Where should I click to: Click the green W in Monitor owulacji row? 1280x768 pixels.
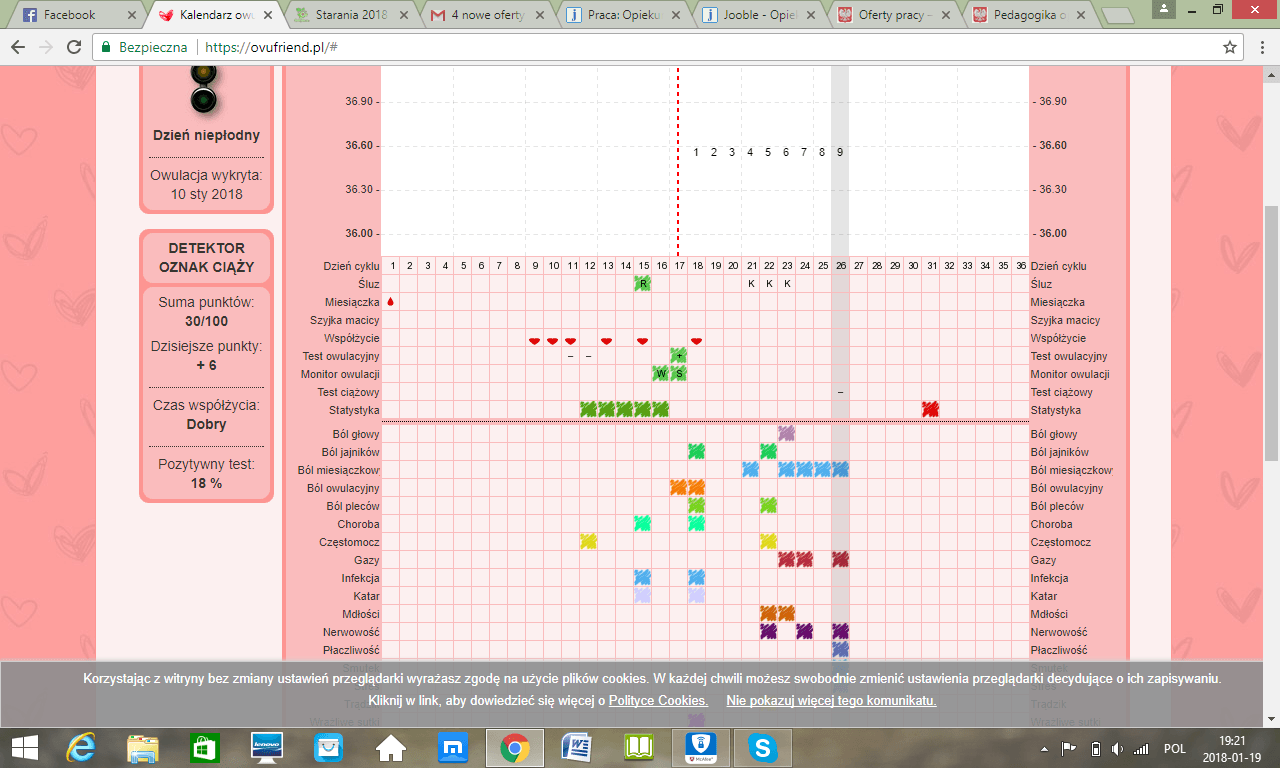[x=661, y=374]
